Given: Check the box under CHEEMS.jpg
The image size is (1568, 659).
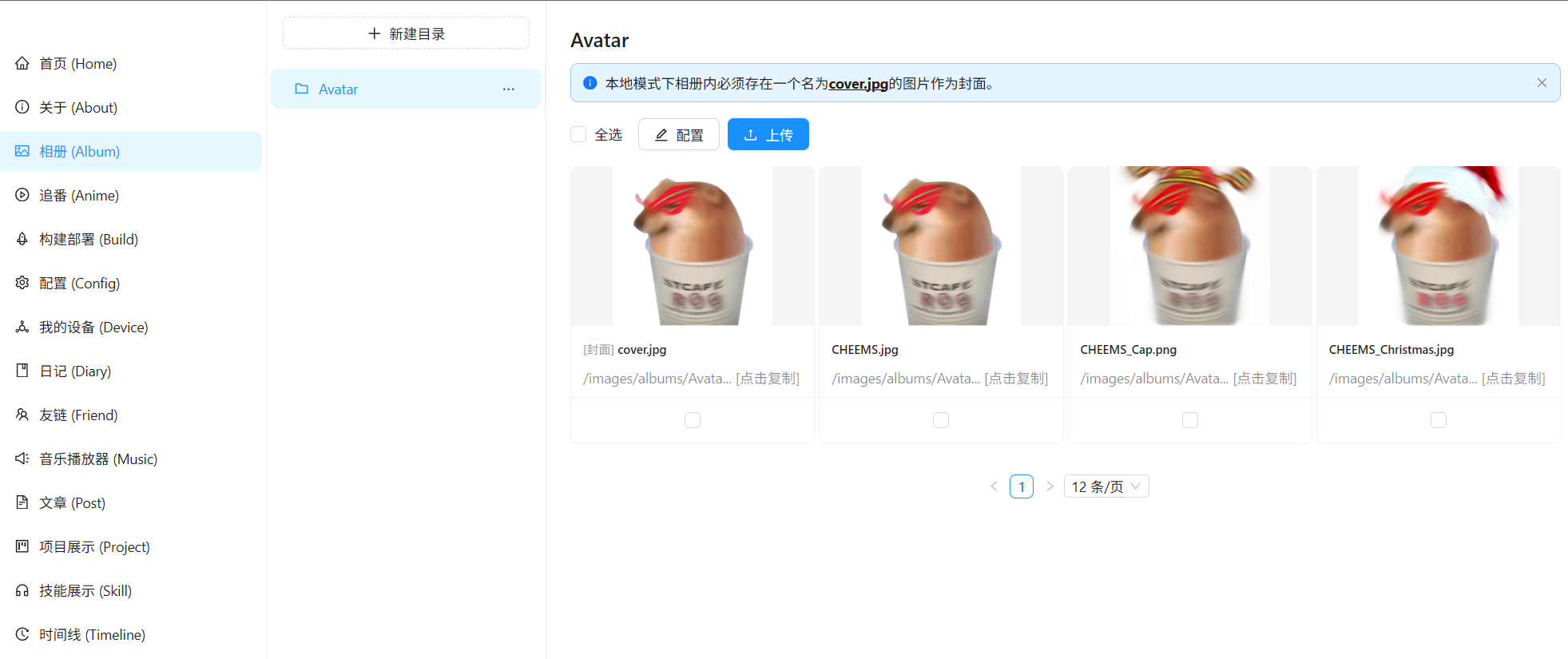Looking at the screenshot, I should coord(941,420).
